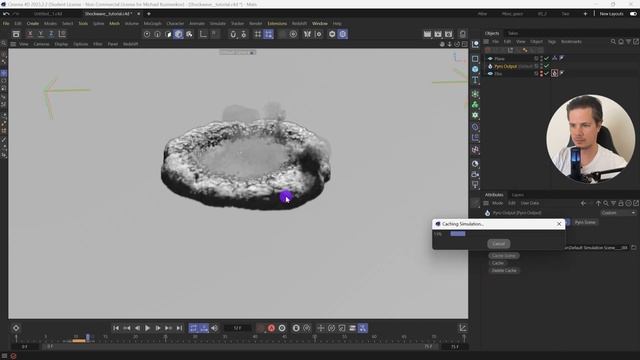Image resolution: width=640 pixels, height=360 pixels.
Task: Click the Pyro Scene button
Action: click(585, 222)
